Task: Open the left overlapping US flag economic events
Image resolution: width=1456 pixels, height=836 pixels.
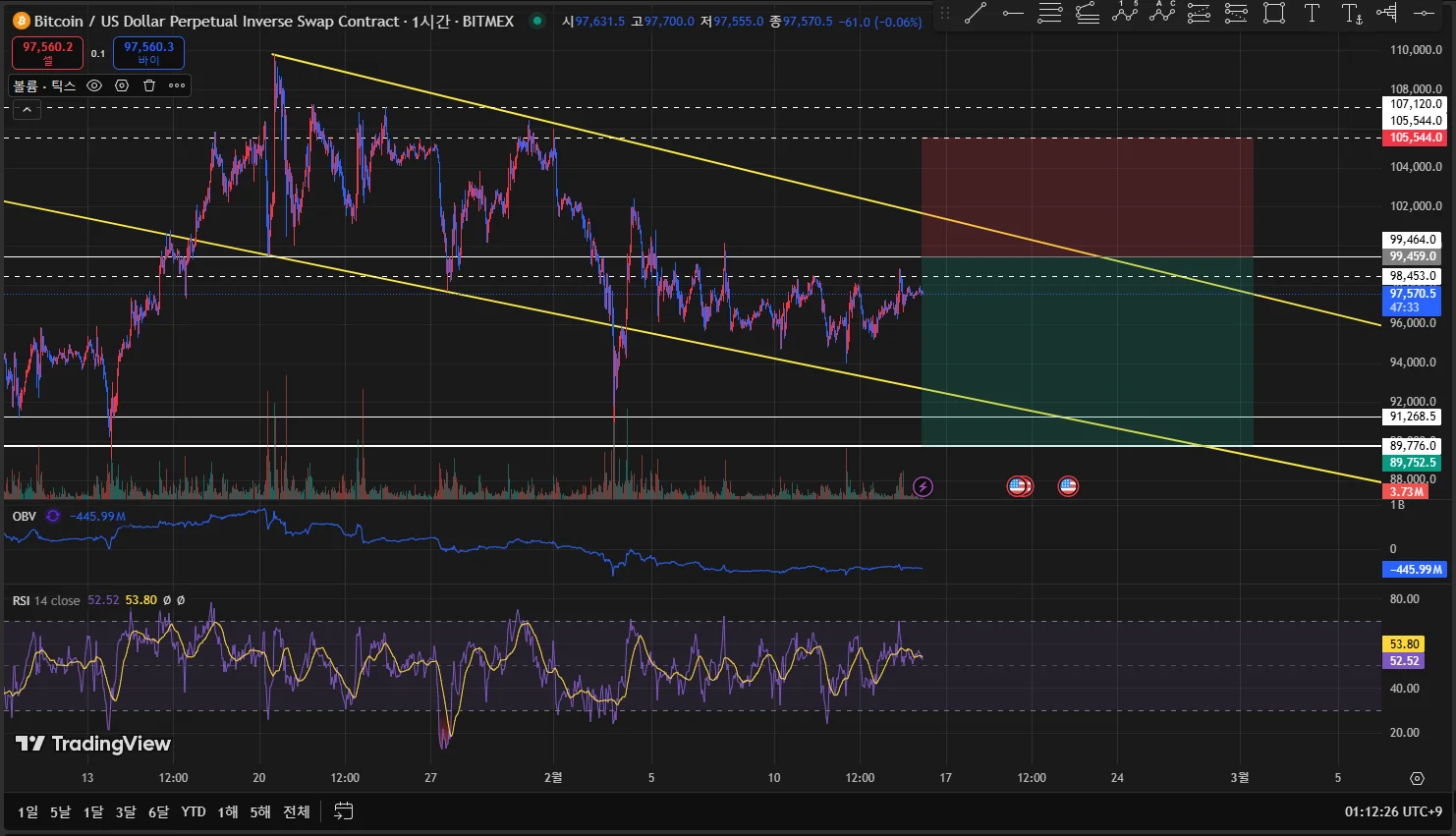Action: point(1017,486)
